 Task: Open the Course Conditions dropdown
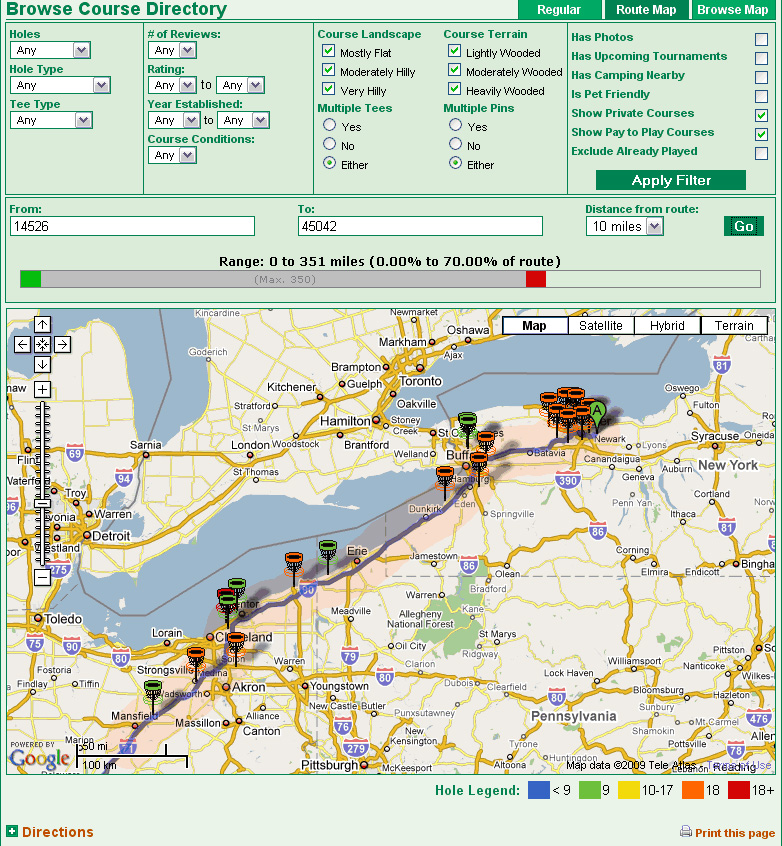(187, 155)
